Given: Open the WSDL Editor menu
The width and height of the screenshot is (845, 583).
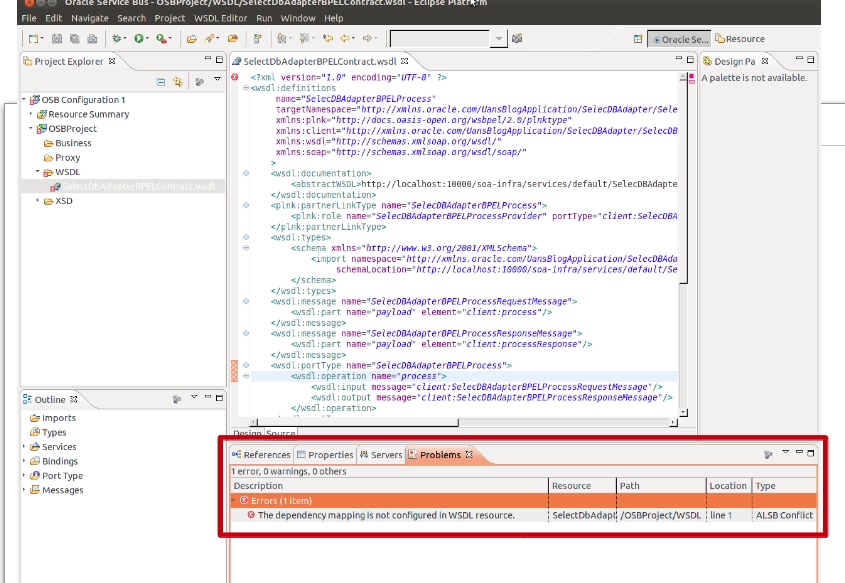Looking at the screenshot, I should 221,18.
